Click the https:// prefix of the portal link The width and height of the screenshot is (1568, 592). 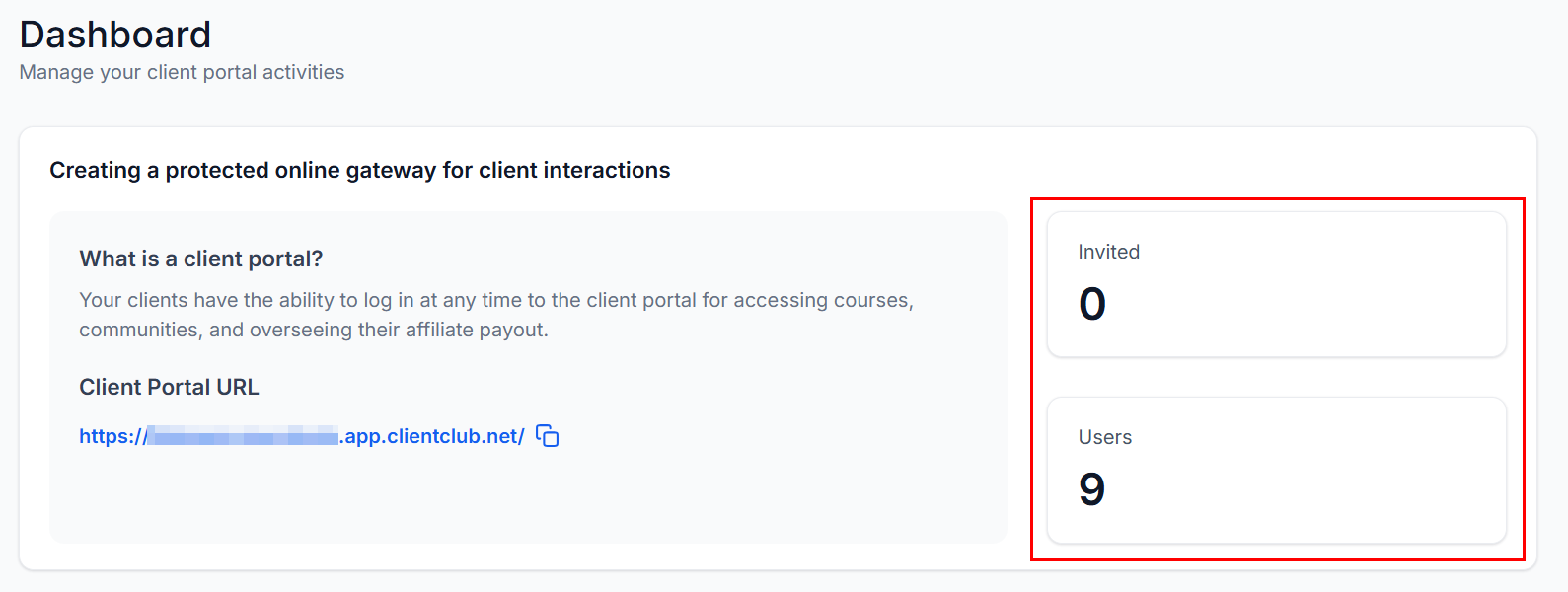111,436
